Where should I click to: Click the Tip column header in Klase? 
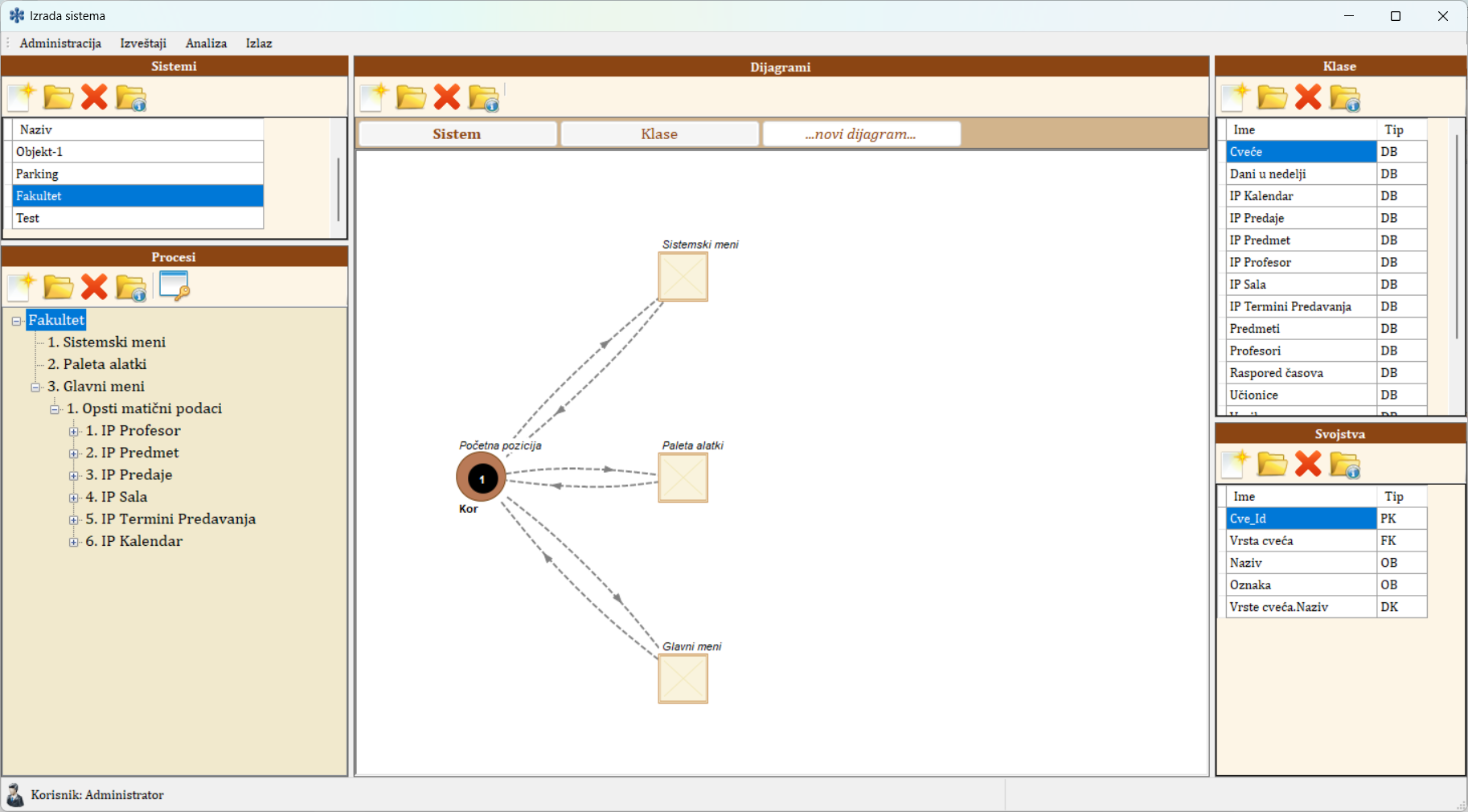coord(1402,129)
